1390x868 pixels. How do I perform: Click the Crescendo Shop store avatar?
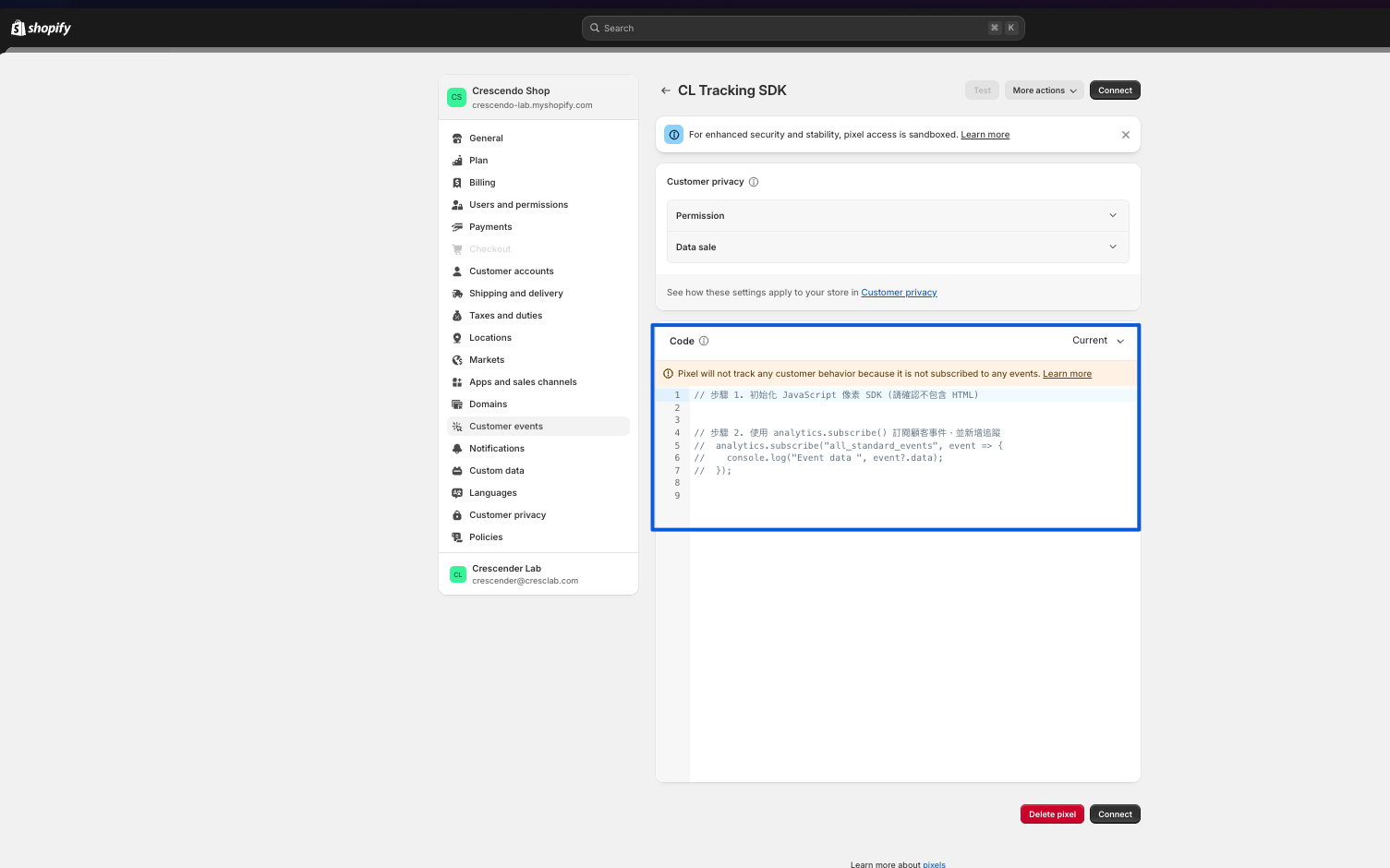(x=456, y=97)
